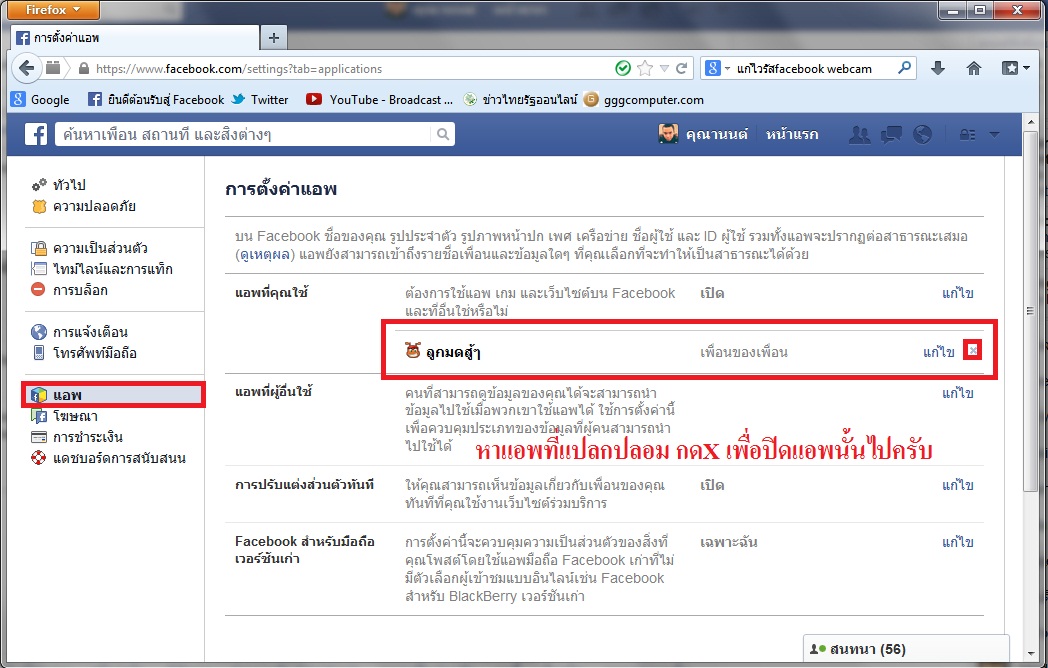The width and height of the screenshot is (1048, 668).
Task: Open the notifications globe icon
Action: click(x=922, y=134)
